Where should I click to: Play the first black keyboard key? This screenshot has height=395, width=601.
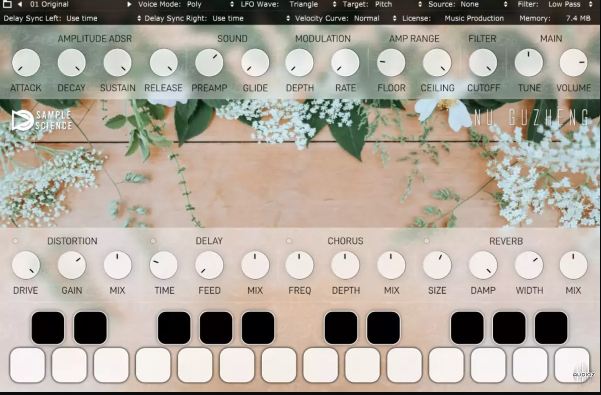coord(48,328)
